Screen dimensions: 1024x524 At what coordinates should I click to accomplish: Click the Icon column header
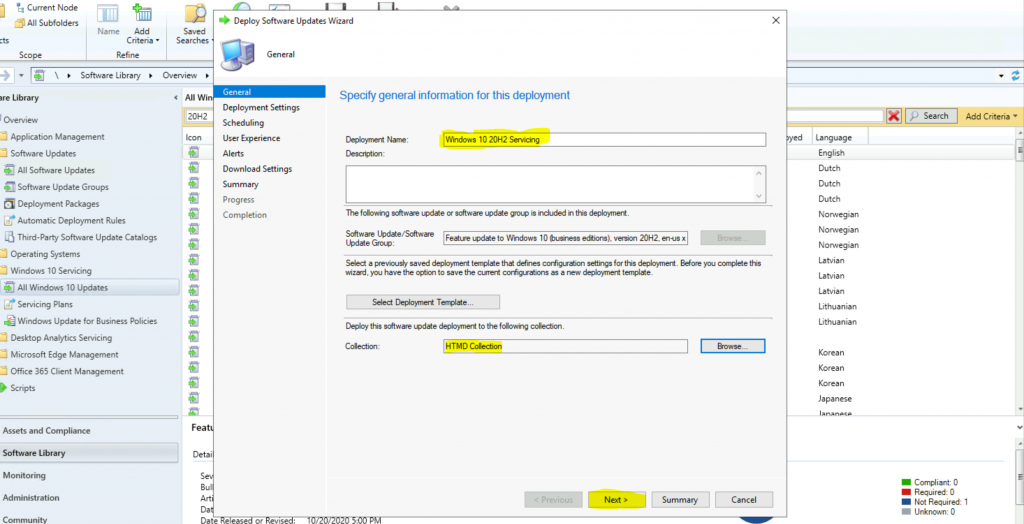[x=193, y=137]
